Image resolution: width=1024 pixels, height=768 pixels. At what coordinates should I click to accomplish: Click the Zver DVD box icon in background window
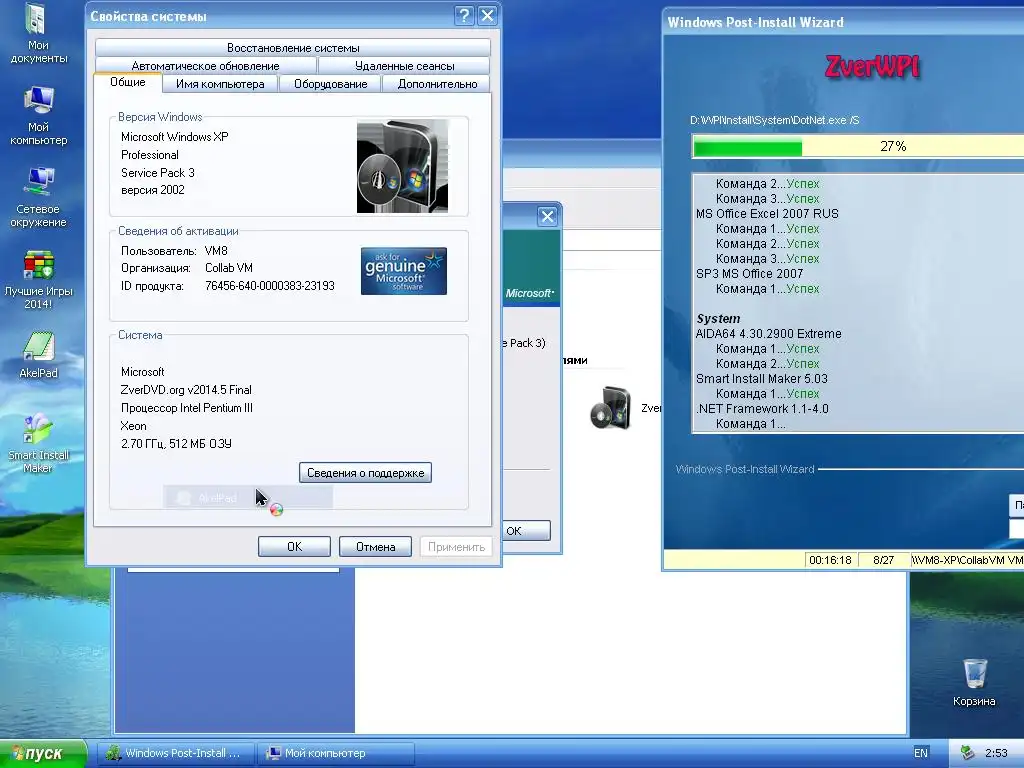(x=610, y=408)
